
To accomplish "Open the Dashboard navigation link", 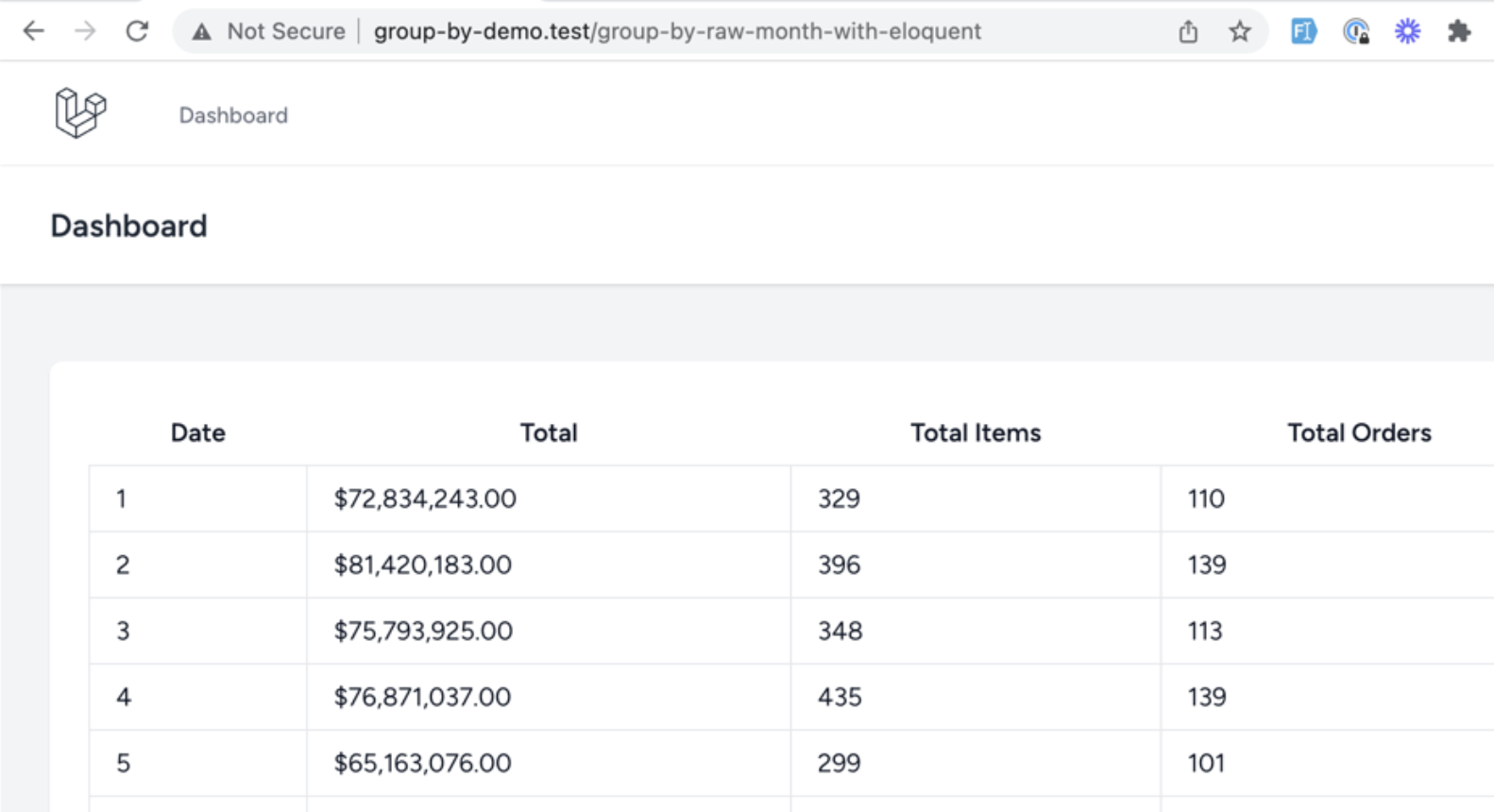I will pyautogui.click(x=233, y=115).
